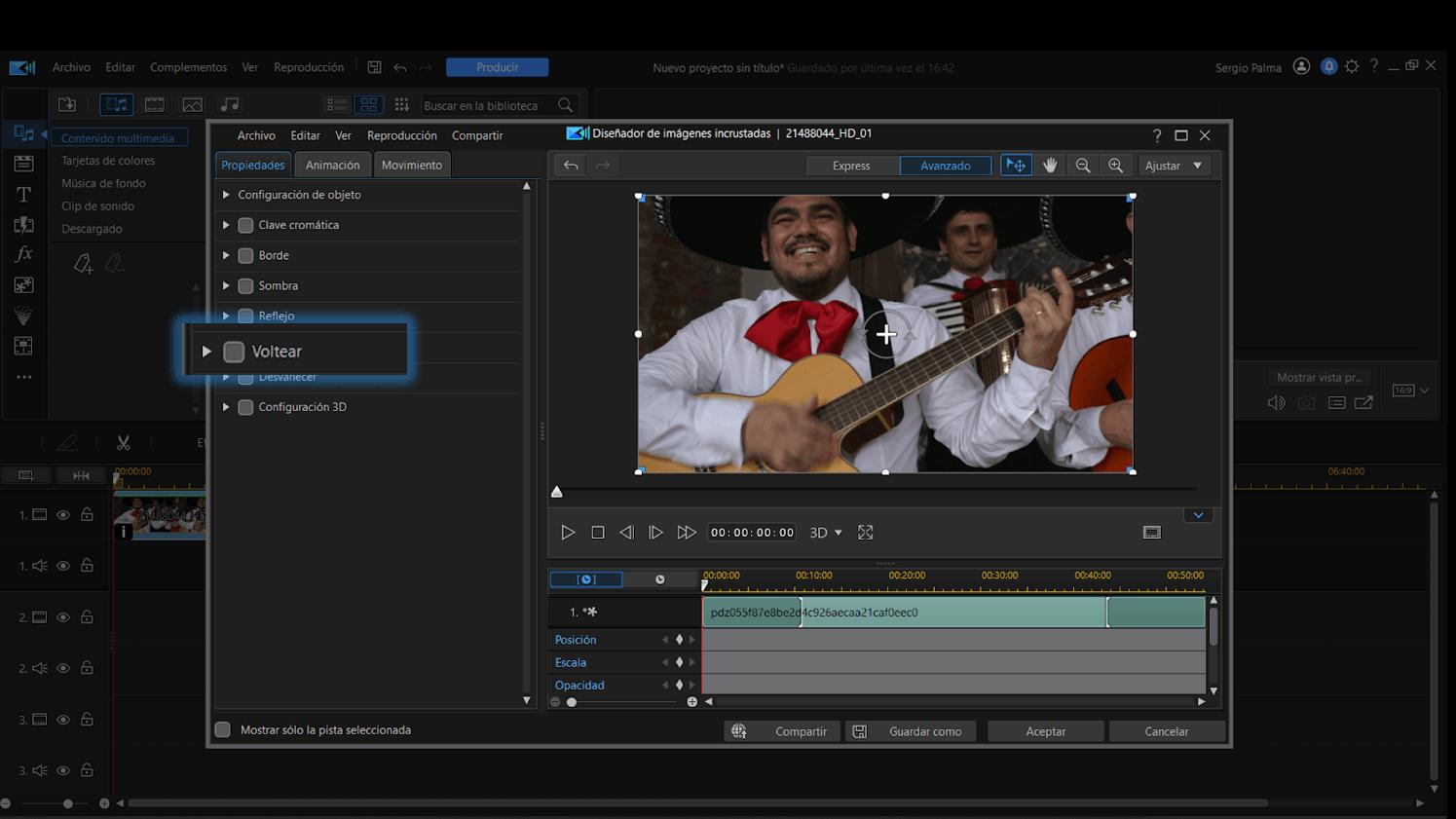Check Mostrar sólo la pista seleccionada
The image size is (1456, 819).
[x=223, y=729]
